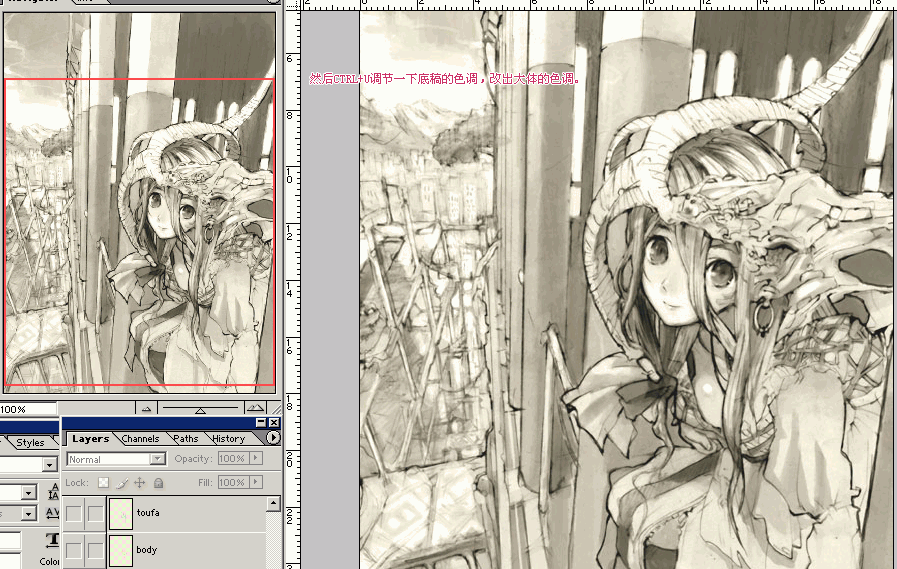
Task: Switch to the History tab
Action: (228, 439)
